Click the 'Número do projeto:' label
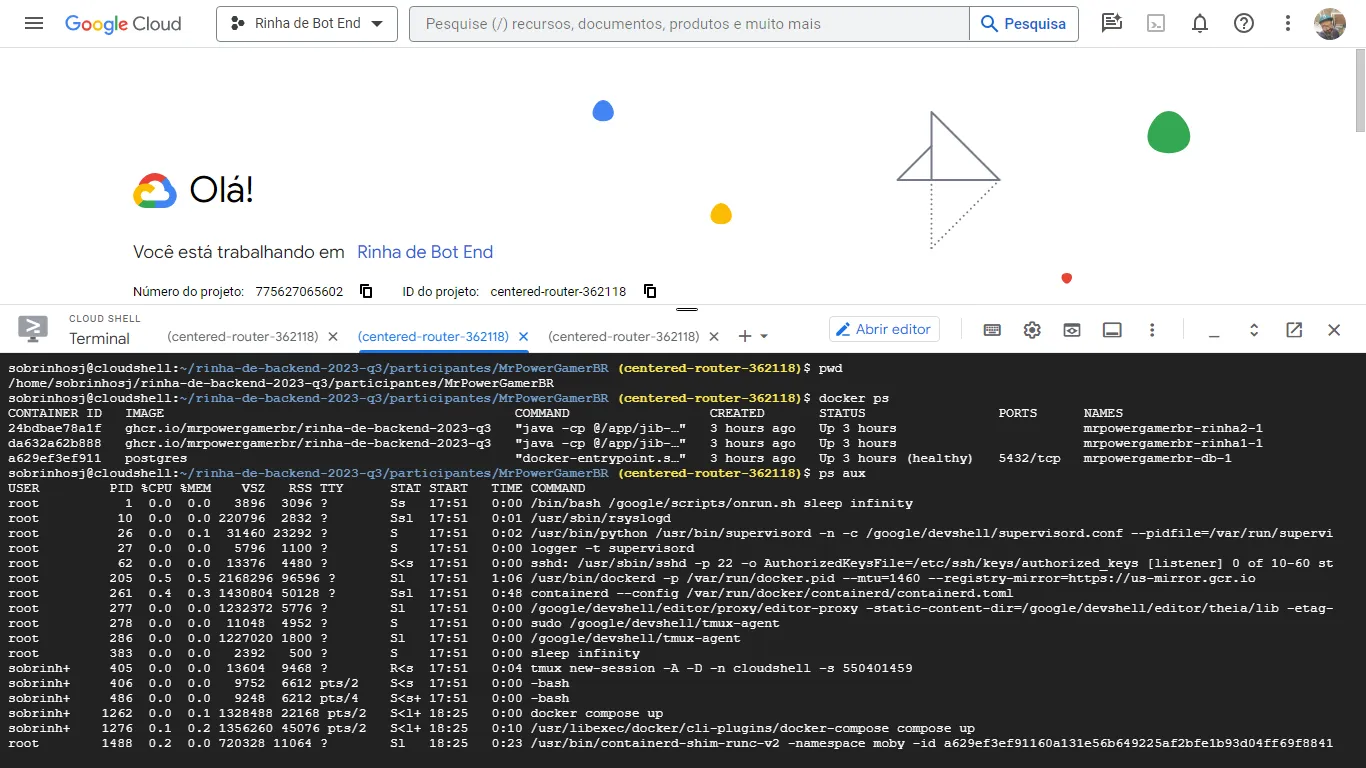The height and width of the screenshot is (768, 1366). [x=189, y=291]
